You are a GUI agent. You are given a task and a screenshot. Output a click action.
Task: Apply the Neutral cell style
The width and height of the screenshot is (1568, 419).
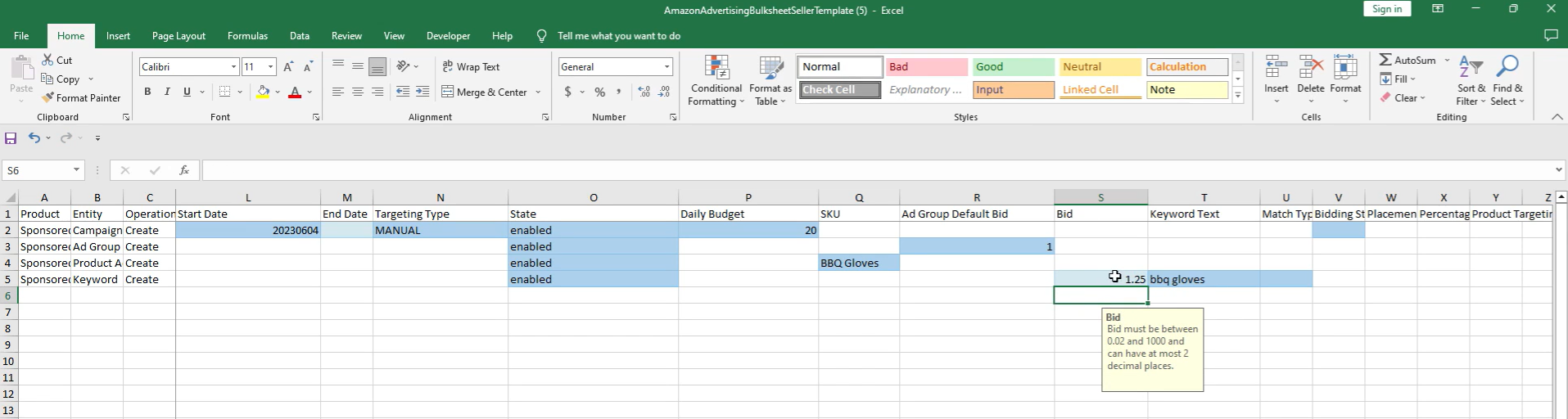(x=1100, y=66)
